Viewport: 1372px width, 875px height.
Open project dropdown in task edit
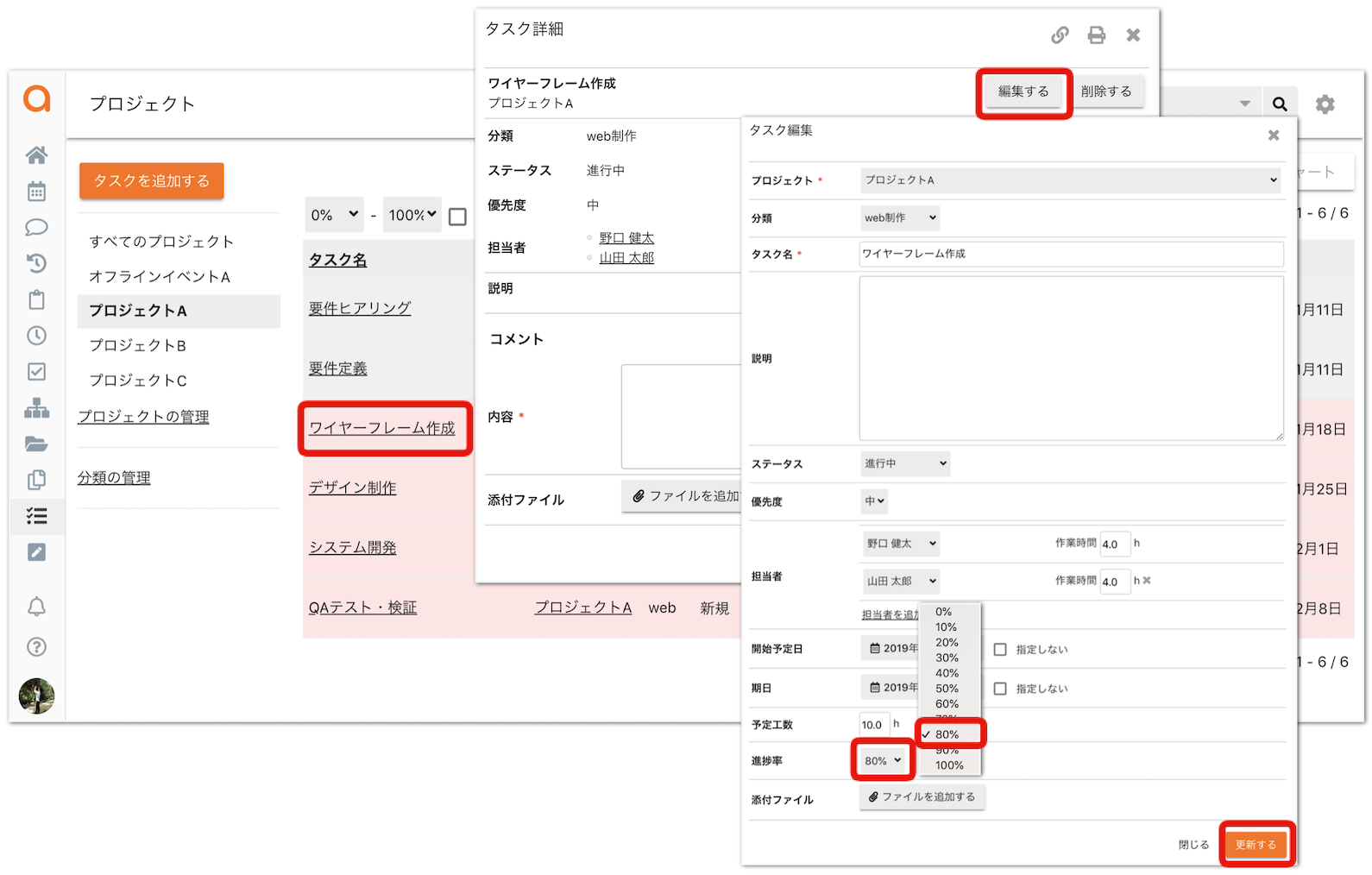(1071, 180)
